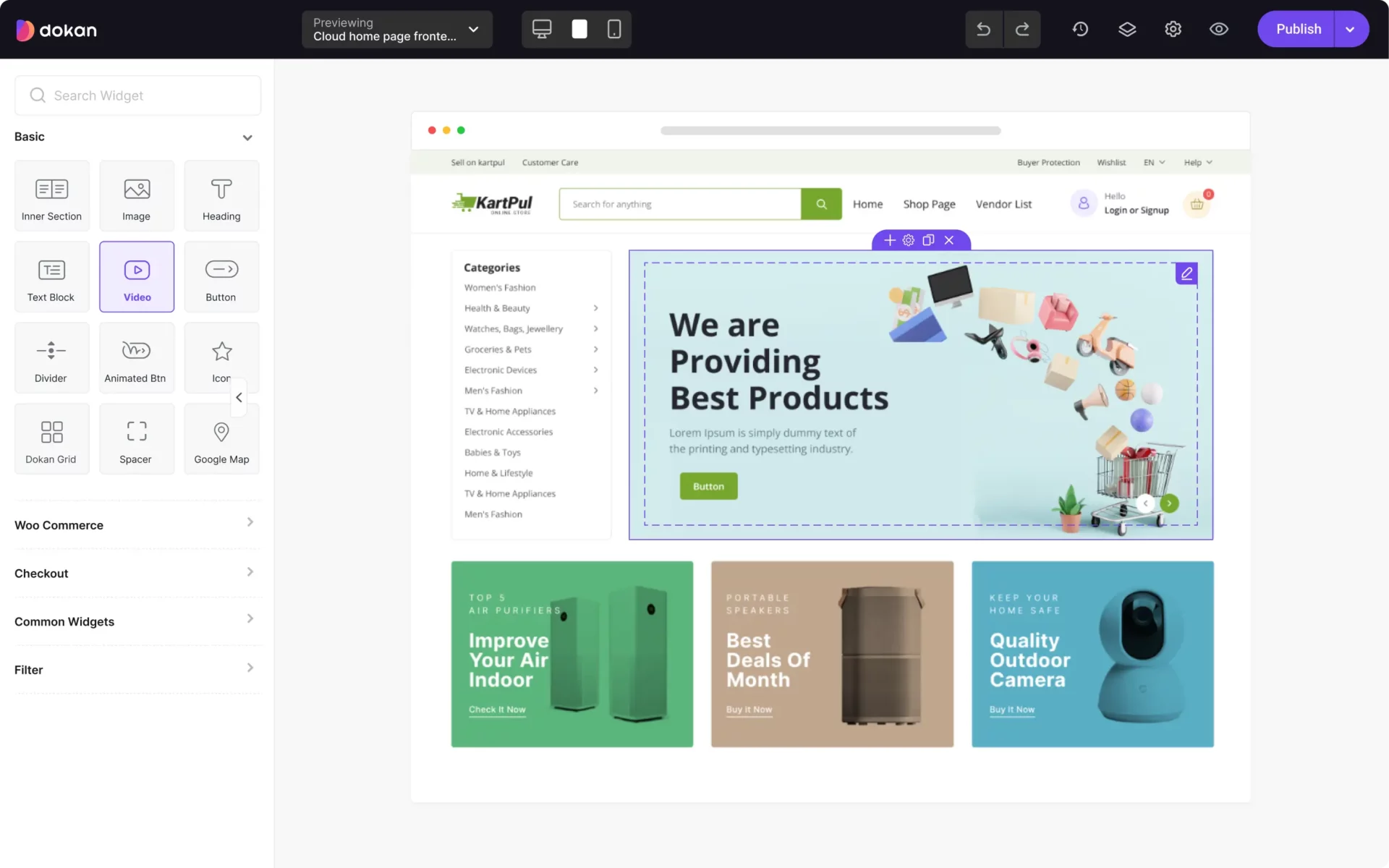The image size is (1389, 868).
Task: Select the Image widget tool
Action: (x=136, y=196)
